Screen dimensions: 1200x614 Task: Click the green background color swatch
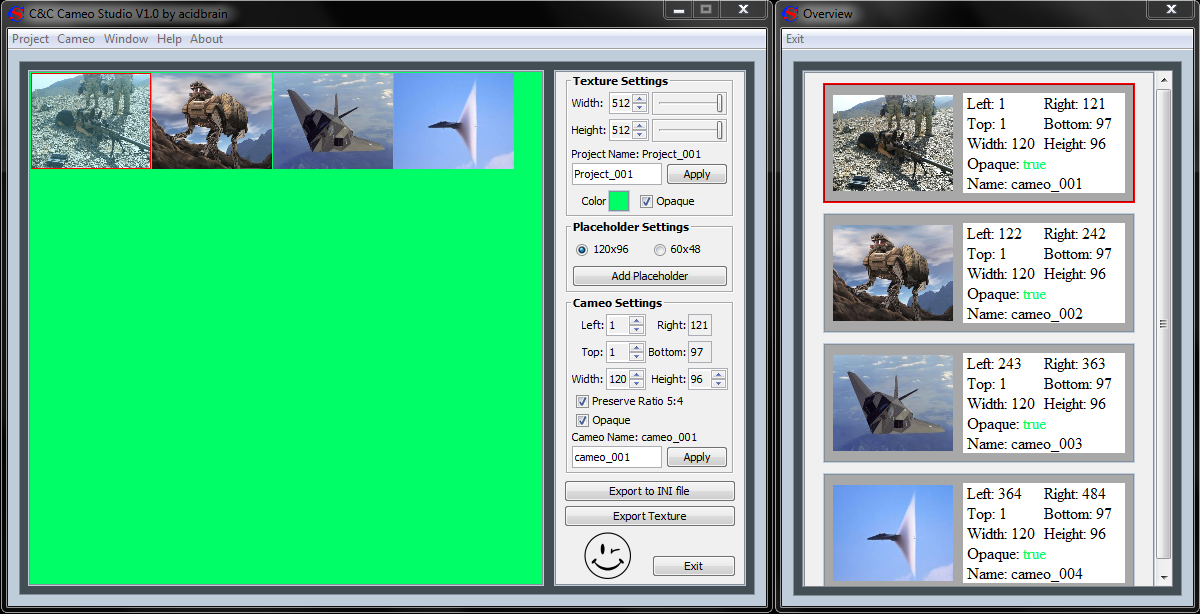619,201
